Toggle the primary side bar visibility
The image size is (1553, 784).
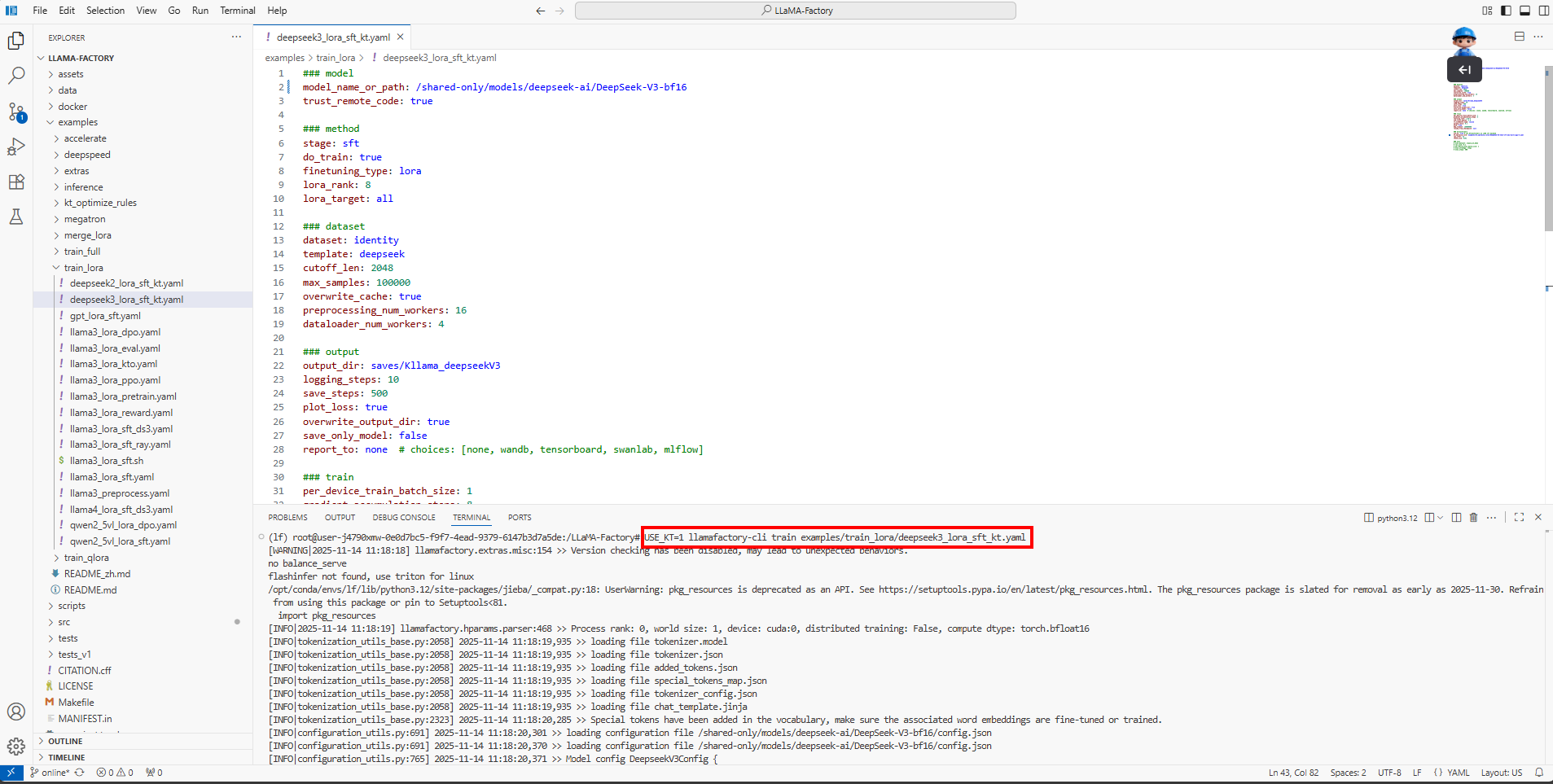click(1506, 11)
